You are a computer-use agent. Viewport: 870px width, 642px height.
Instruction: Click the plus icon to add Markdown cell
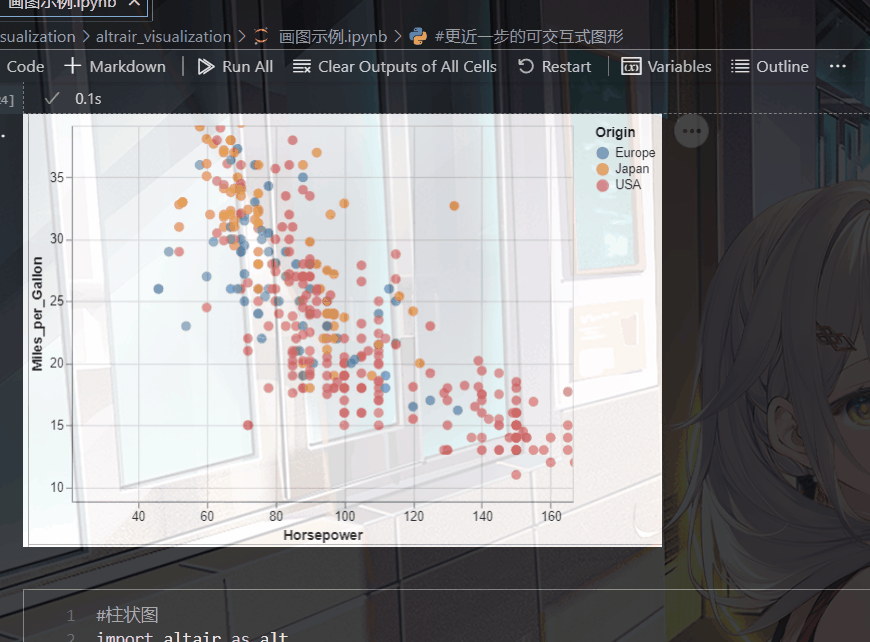pyautogui.click(x=73, y=66)
